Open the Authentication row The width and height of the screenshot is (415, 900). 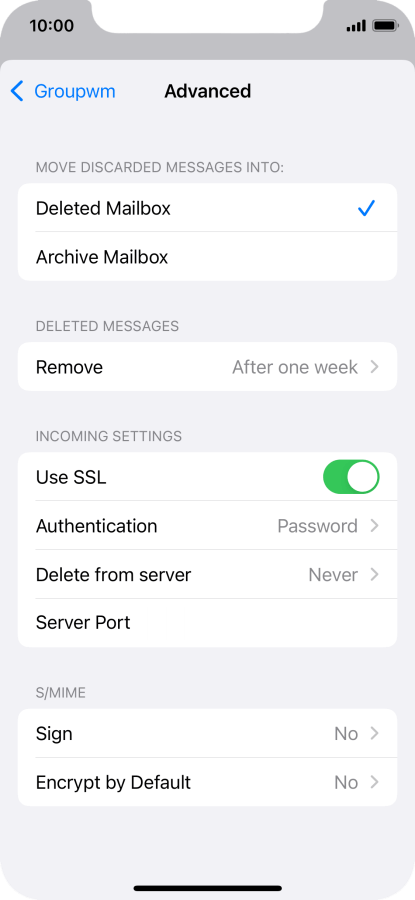(207, 526)
